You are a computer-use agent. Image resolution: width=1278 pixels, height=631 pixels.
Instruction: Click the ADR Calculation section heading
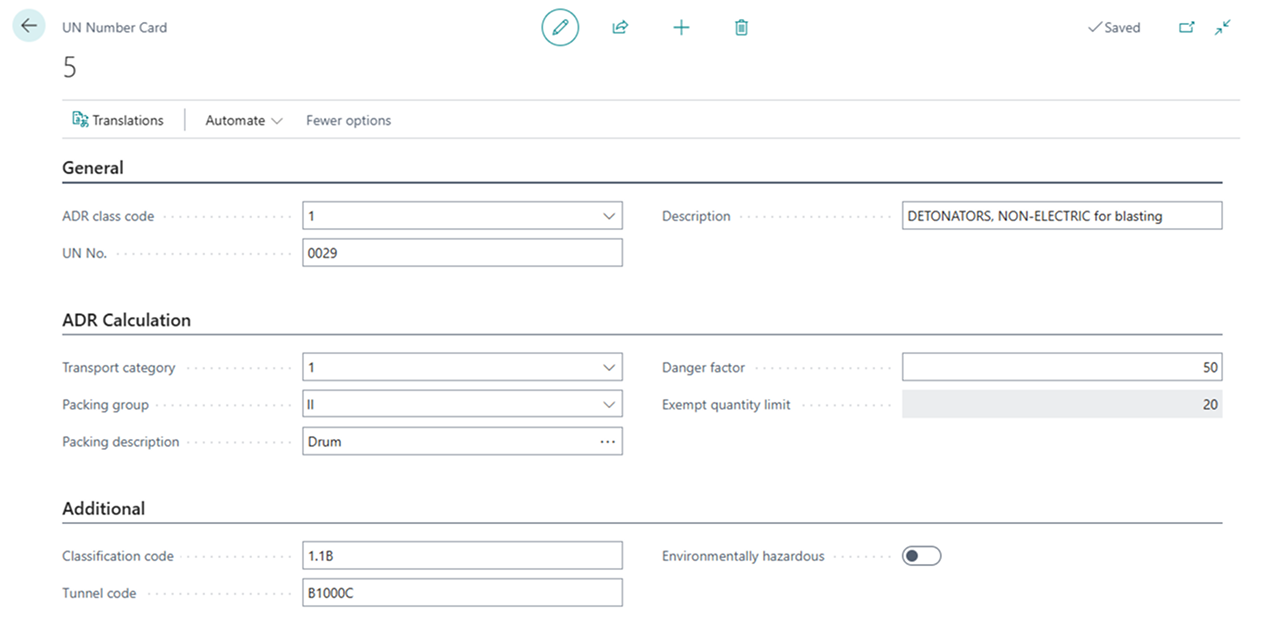tap(126, 320)
